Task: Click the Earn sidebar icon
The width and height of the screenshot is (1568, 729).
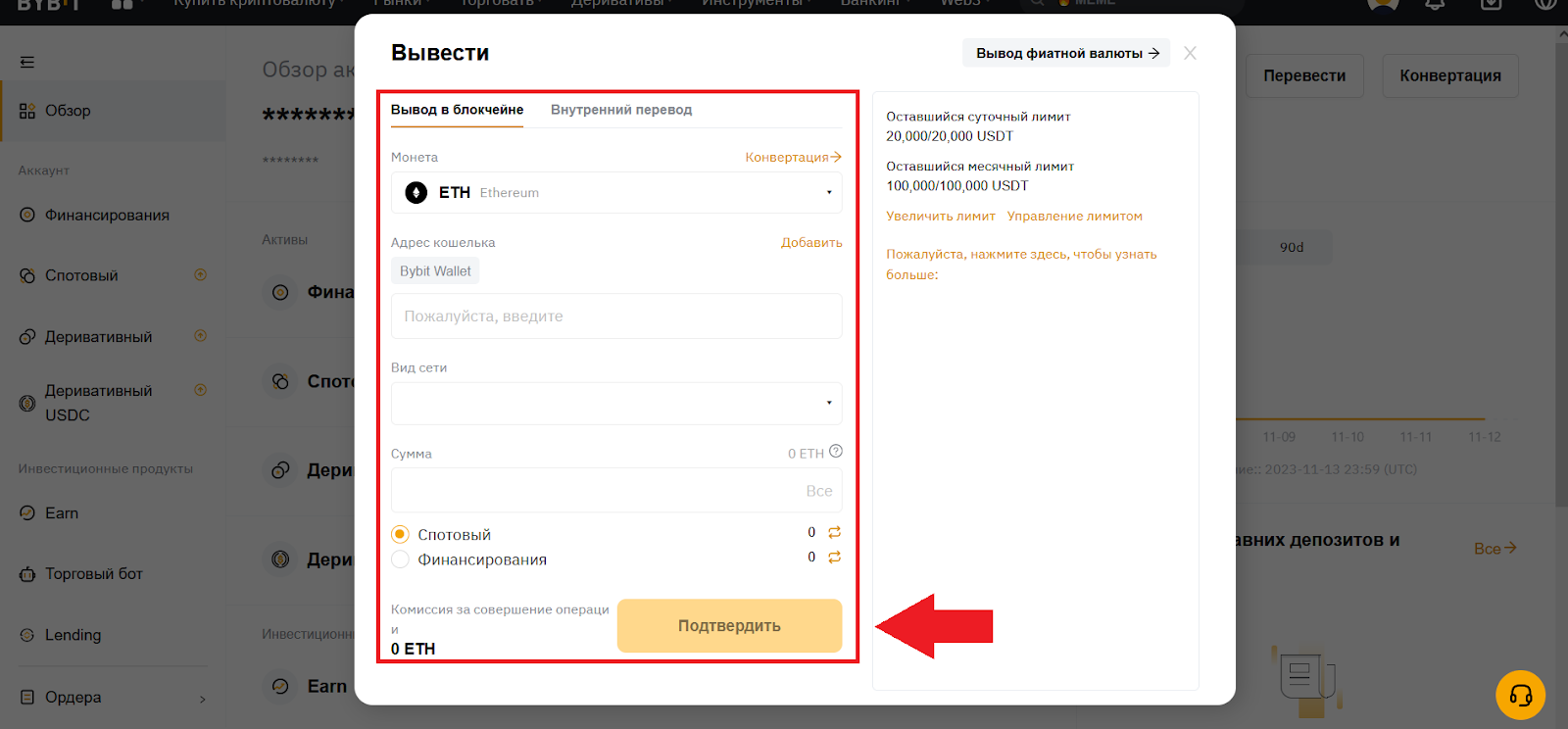Action: 27,512
